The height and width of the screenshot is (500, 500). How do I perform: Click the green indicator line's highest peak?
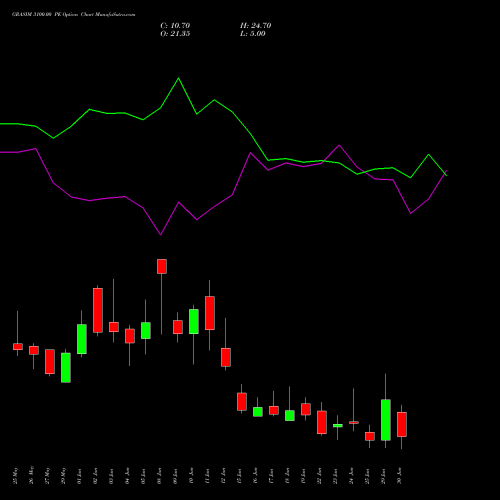[178, 78]
